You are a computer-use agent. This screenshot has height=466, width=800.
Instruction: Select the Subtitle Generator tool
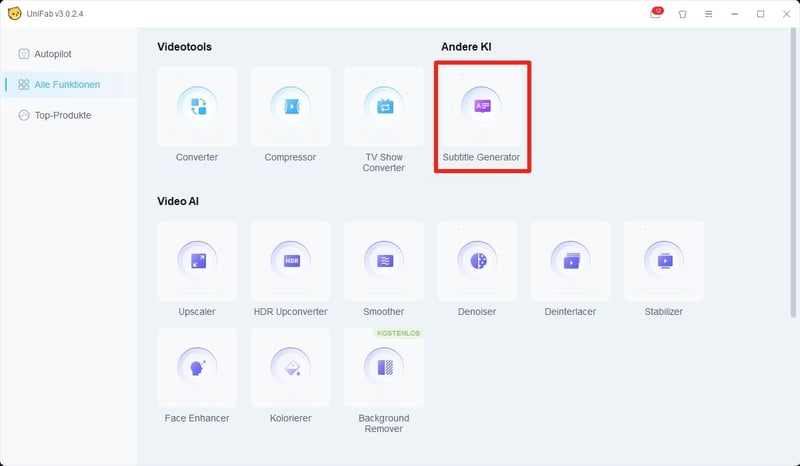(x=482, y=107)
